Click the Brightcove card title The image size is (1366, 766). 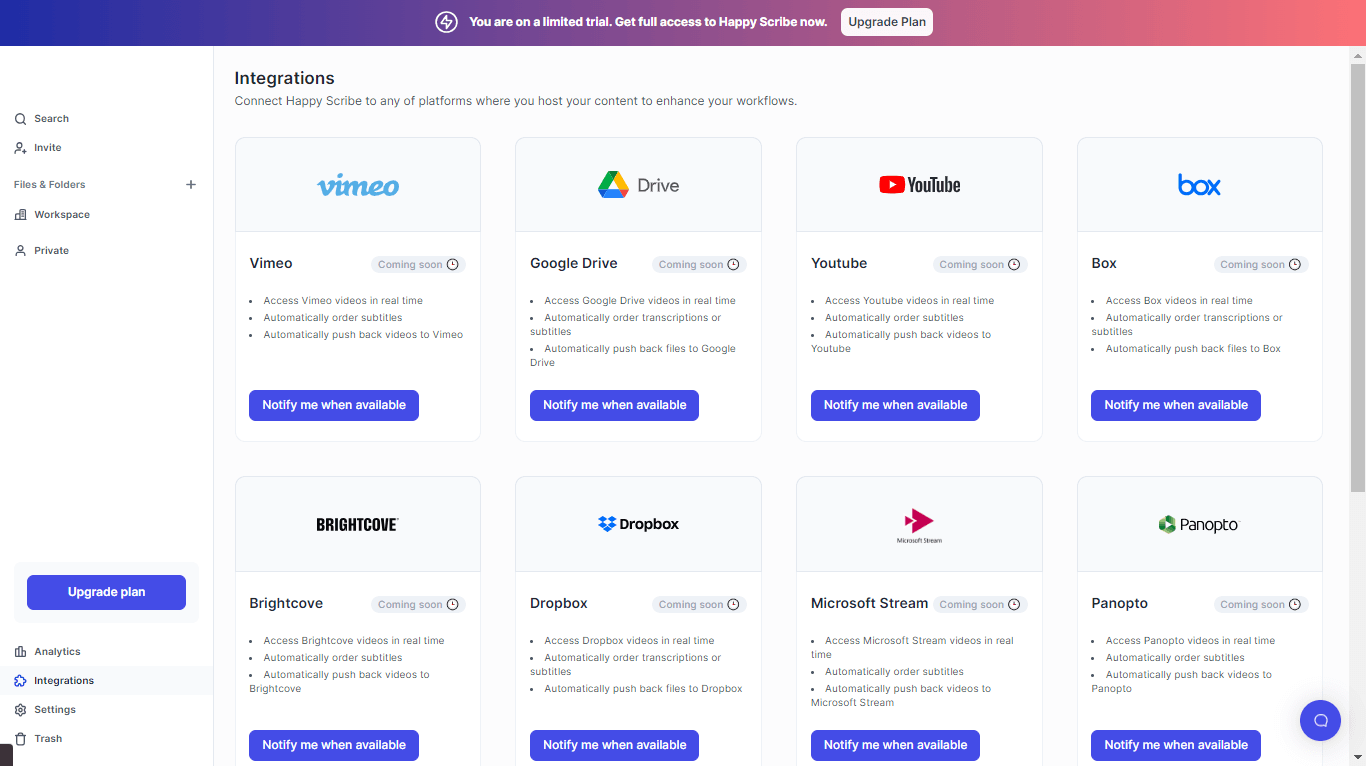(x=287, y=604)
